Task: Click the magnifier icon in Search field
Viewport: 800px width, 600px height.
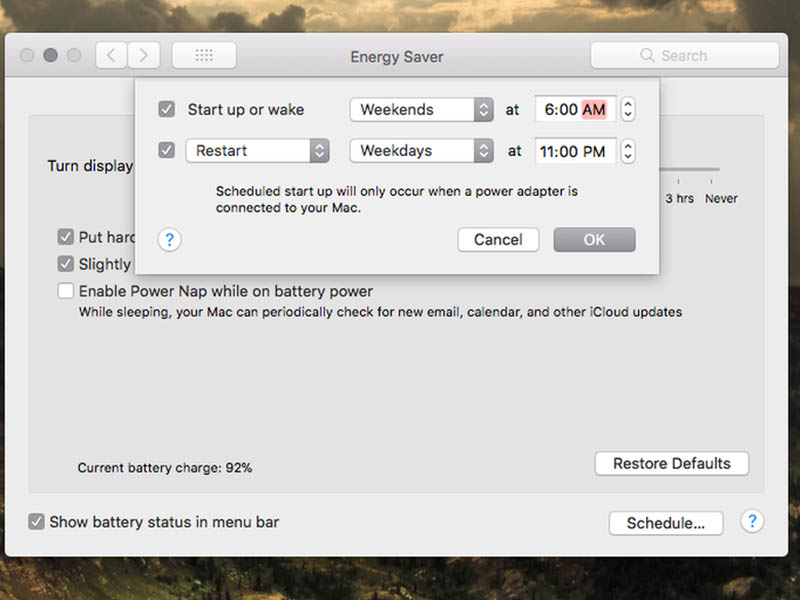Action: [x=647, y=56]
